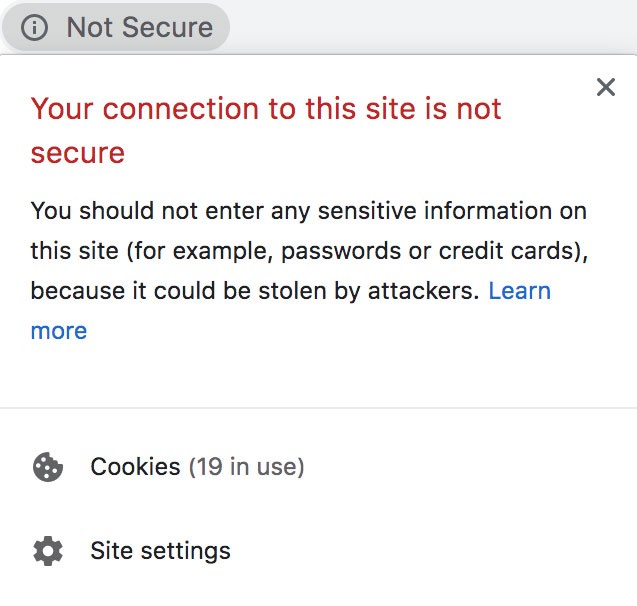Click 'Learn' in the blue link text

click(520, 291)
